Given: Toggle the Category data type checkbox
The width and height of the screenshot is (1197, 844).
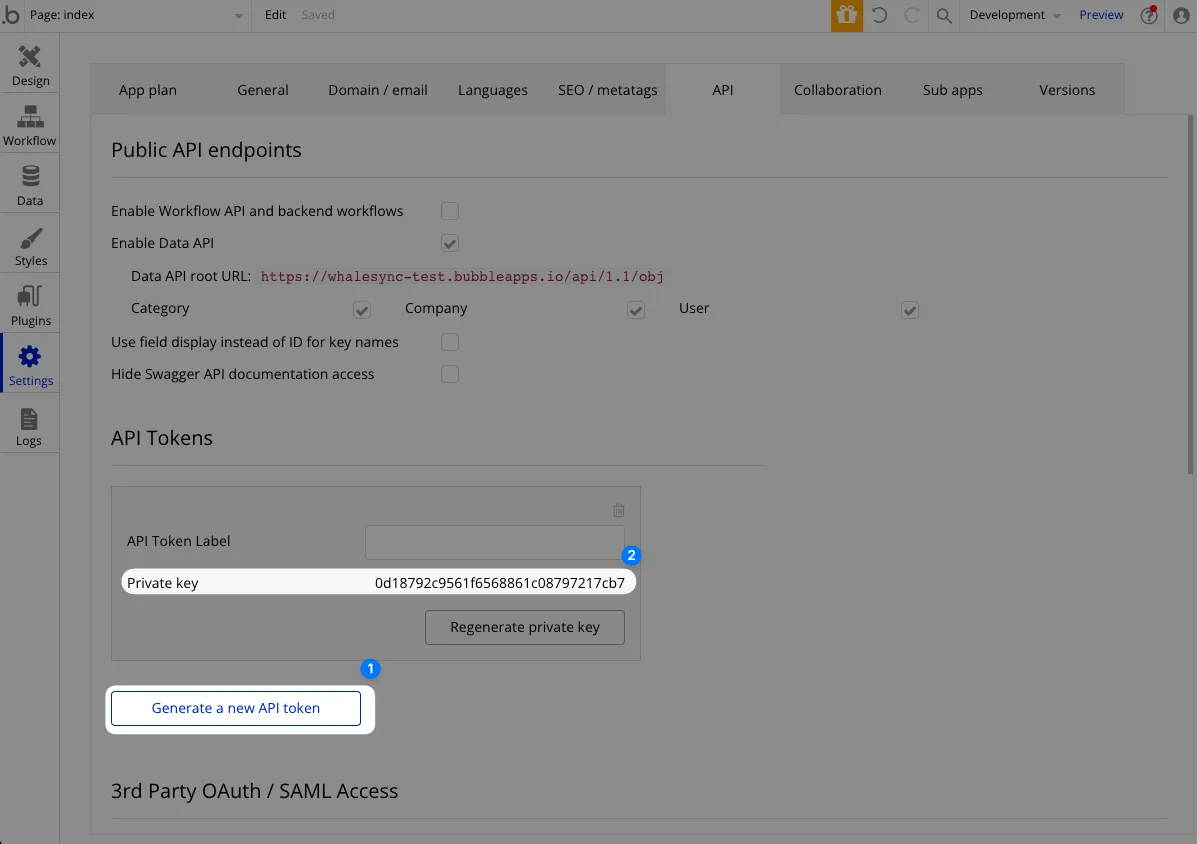Looking at the screenshot, I should 362,310.
